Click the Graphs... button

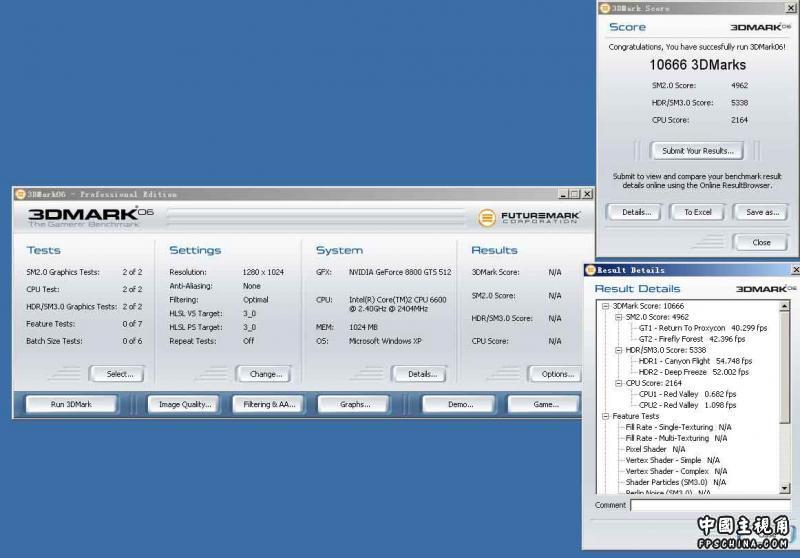[354, 404]
